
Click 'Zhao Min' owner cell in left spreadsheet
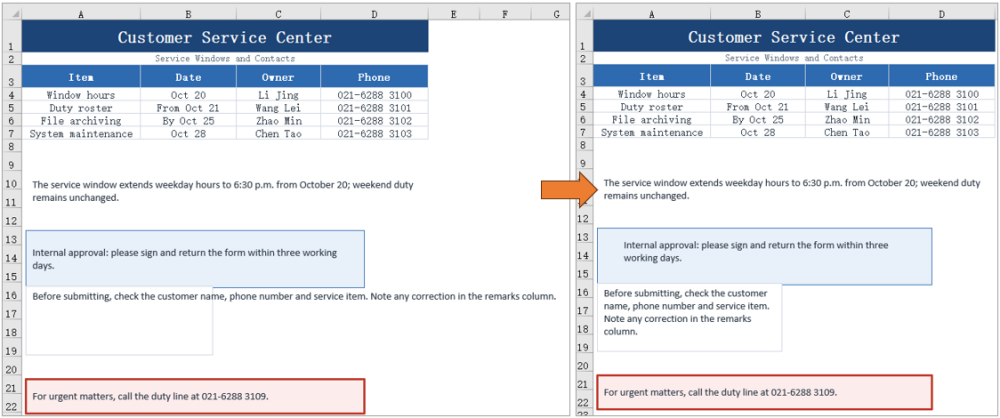pyautogui.click(x=278, y=121)
